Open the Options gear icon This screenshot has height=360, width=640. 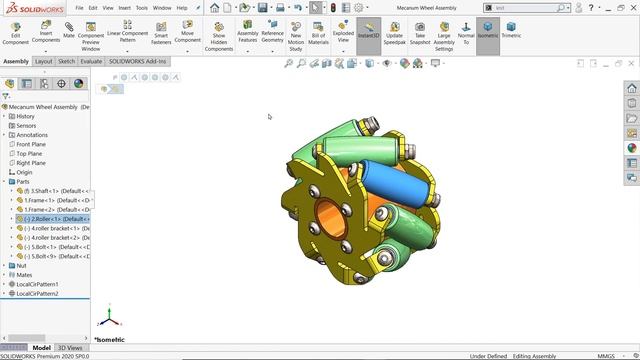point(358,8)
